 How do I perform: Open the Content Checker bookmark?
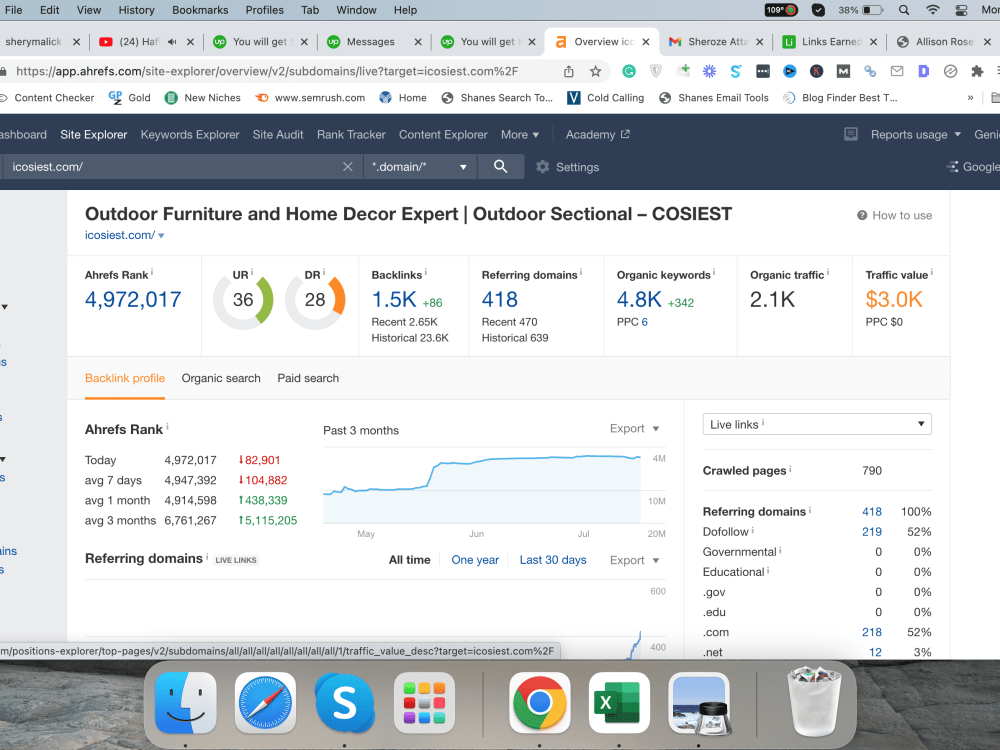tap(48, 98)
